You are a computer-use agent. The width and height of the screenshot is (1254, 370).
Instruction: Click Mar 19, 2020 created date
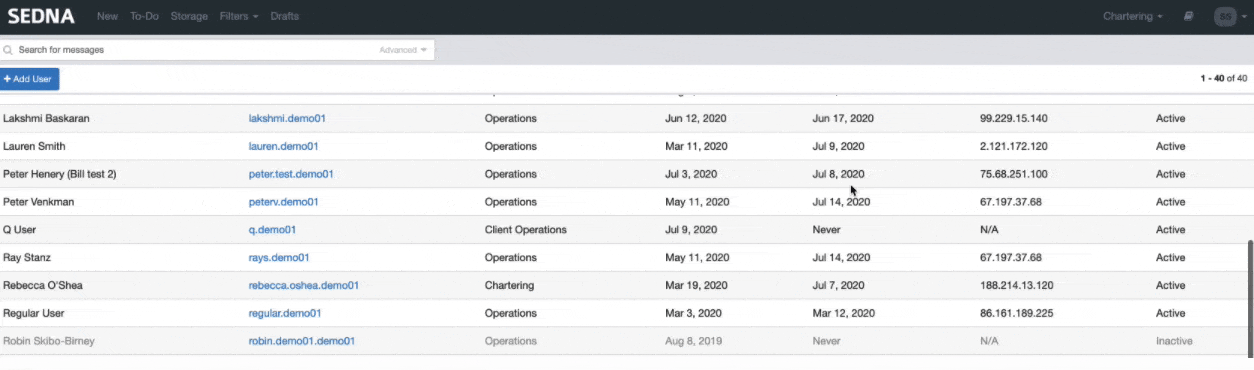click(x=696, y=286)
